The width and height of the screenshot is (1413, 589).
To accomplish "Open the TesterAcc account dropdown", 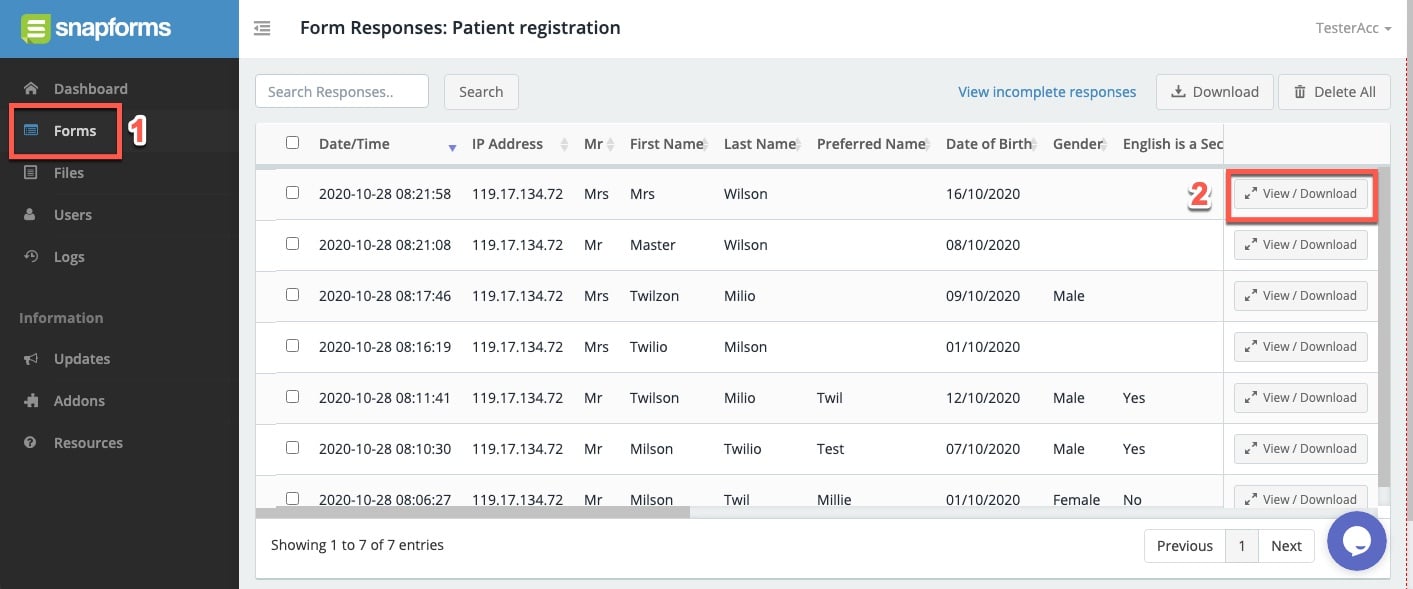I will [x=1354, y=28].
